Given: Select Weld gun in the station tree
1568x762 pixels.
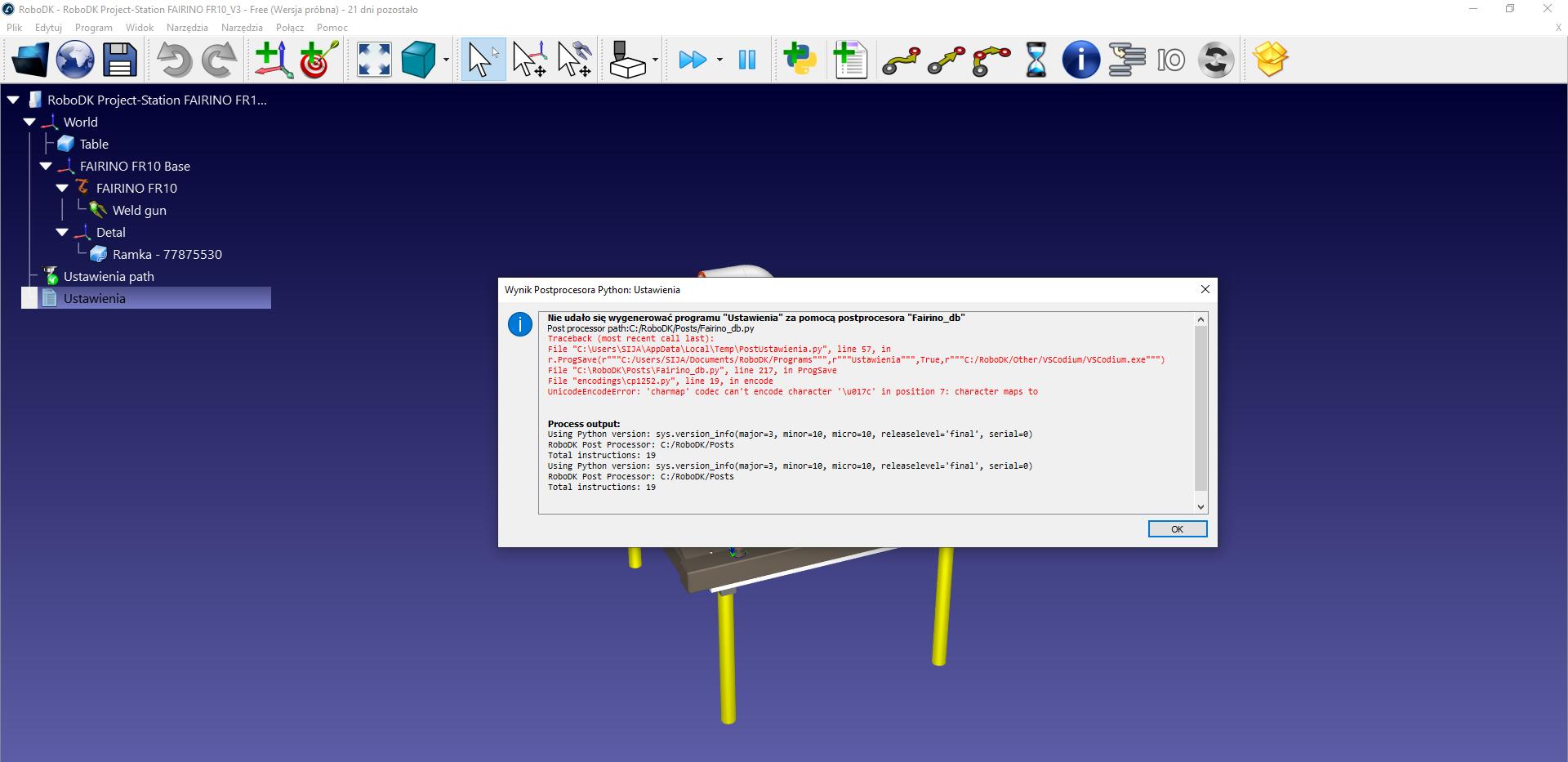Looking at the screenshot, I should (x=139, y=211).
